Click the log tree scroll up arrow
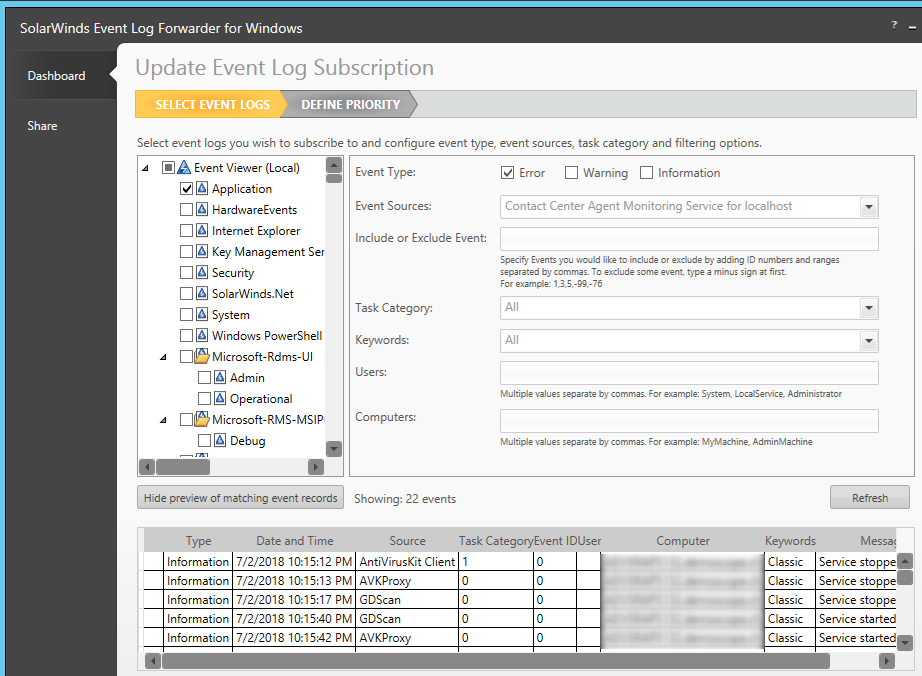The width and height of the screenshot is (922, 676). [x=334, y=165]
